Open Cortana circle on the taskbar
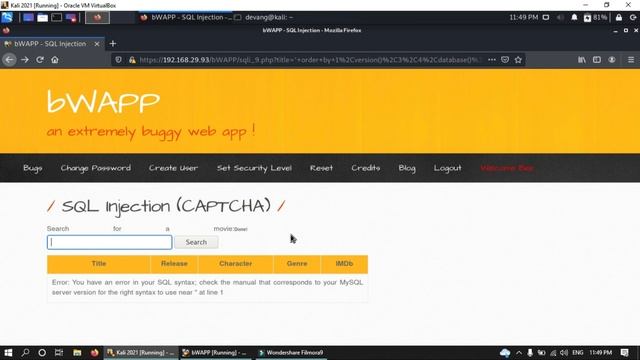 [x=42, y=353]
